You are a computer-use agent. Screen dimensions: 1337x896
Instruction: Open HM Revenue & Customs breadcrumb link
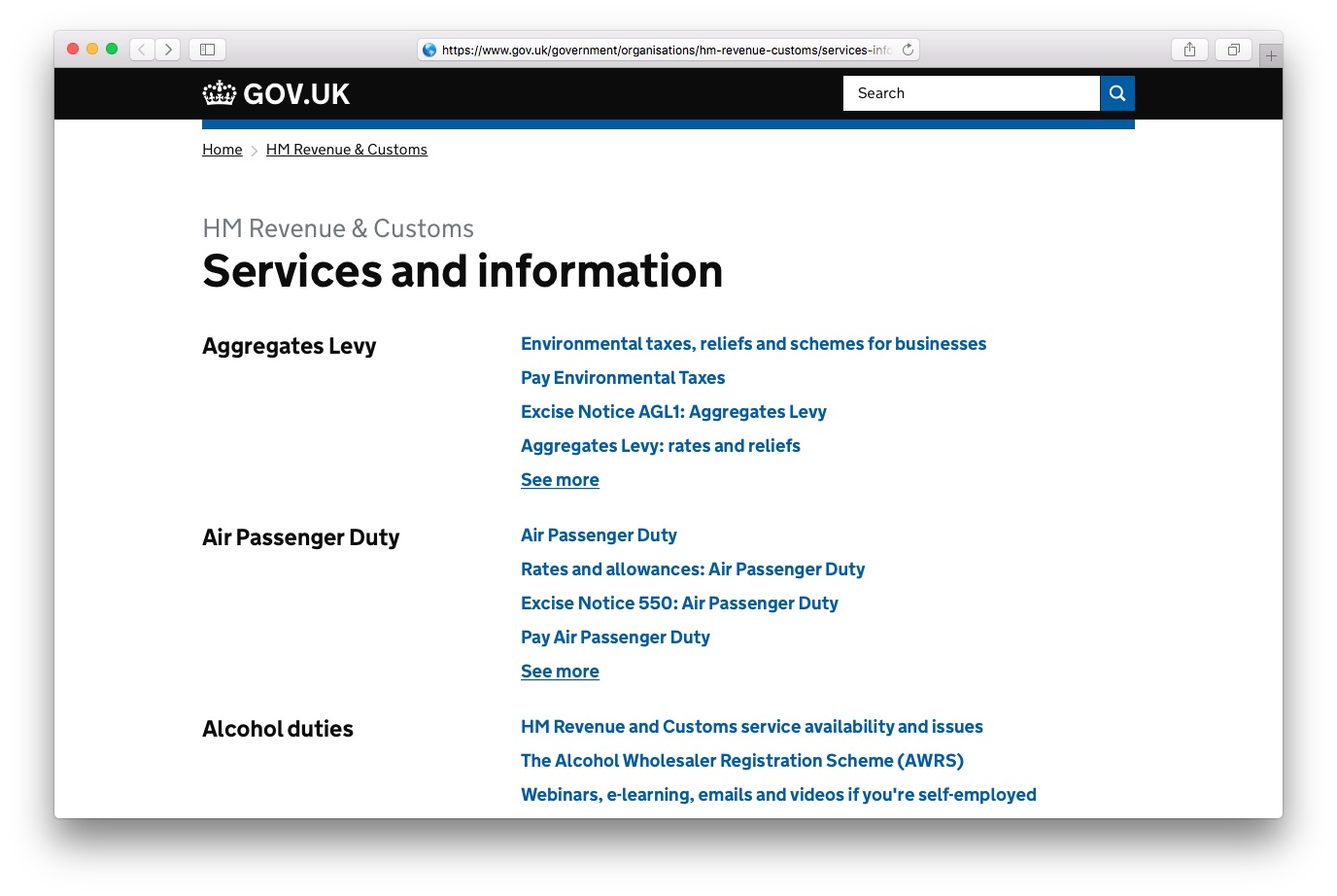point(347,150)
